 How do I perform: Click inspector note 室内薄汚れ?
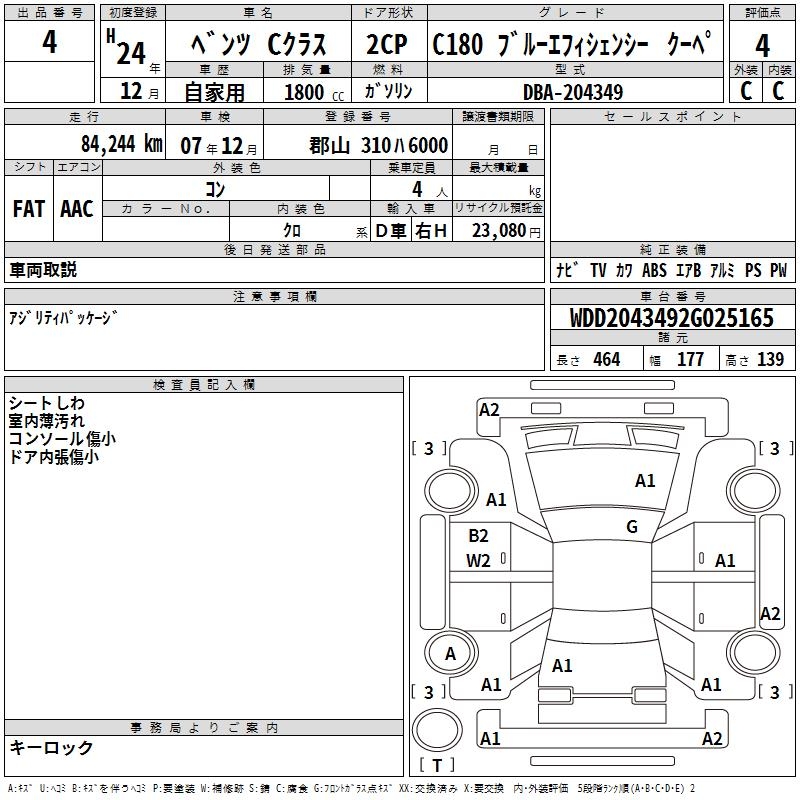coord(46,421)
